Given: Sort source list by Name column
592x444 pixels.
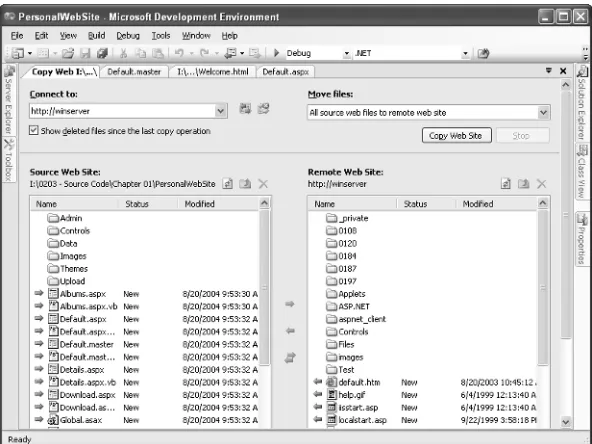Looking at the screenshot, I should 74,204.
